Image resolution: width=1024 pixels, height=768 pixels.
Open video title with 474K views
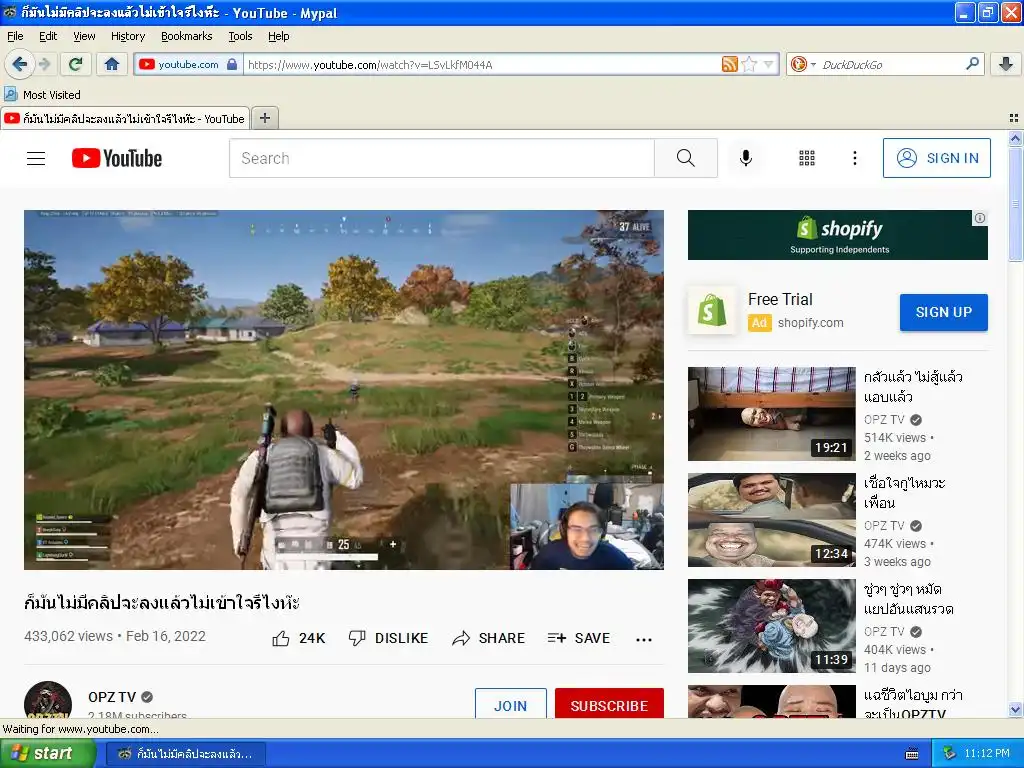click(x=904, y=493)
